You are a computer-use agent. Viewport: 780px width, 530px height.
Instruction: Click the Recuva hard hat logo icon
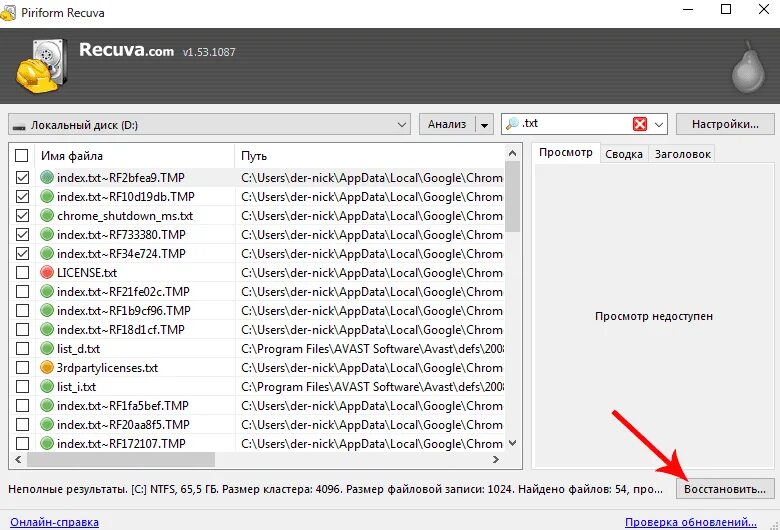41,66
